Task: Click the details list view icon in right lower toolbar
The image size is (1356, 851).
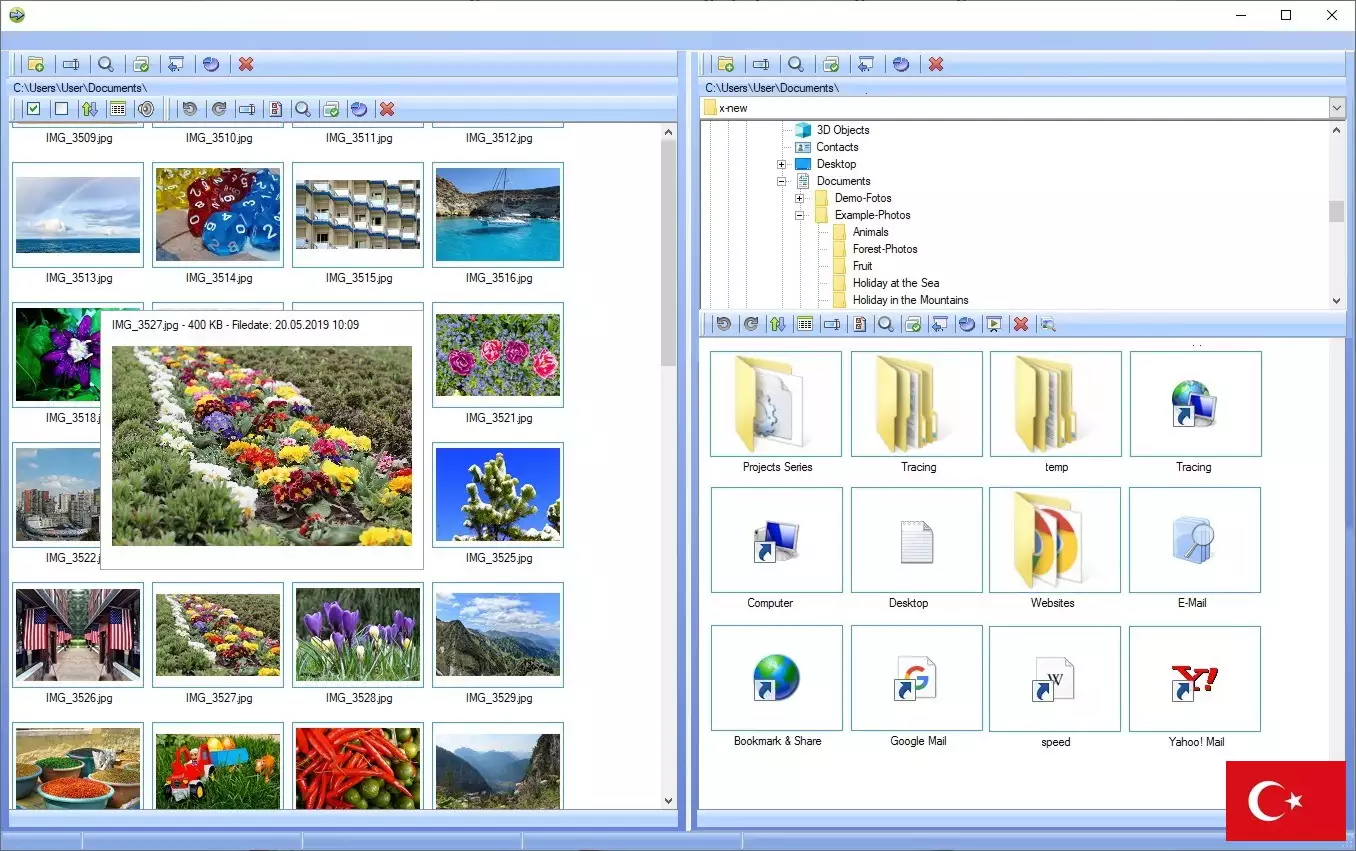Action: pos(804,324)
